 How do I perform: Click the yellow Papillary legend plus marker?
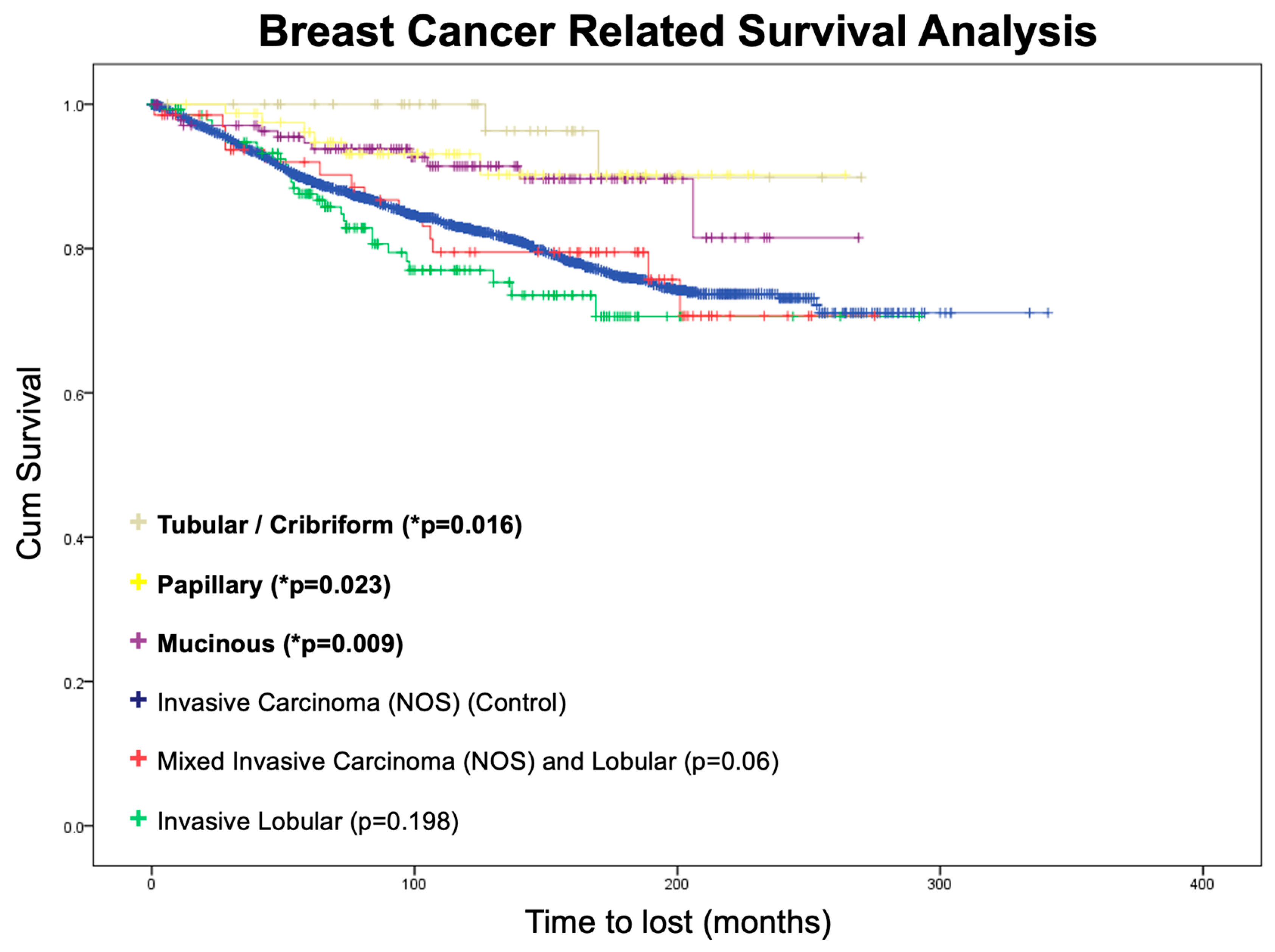coord(138,582)
